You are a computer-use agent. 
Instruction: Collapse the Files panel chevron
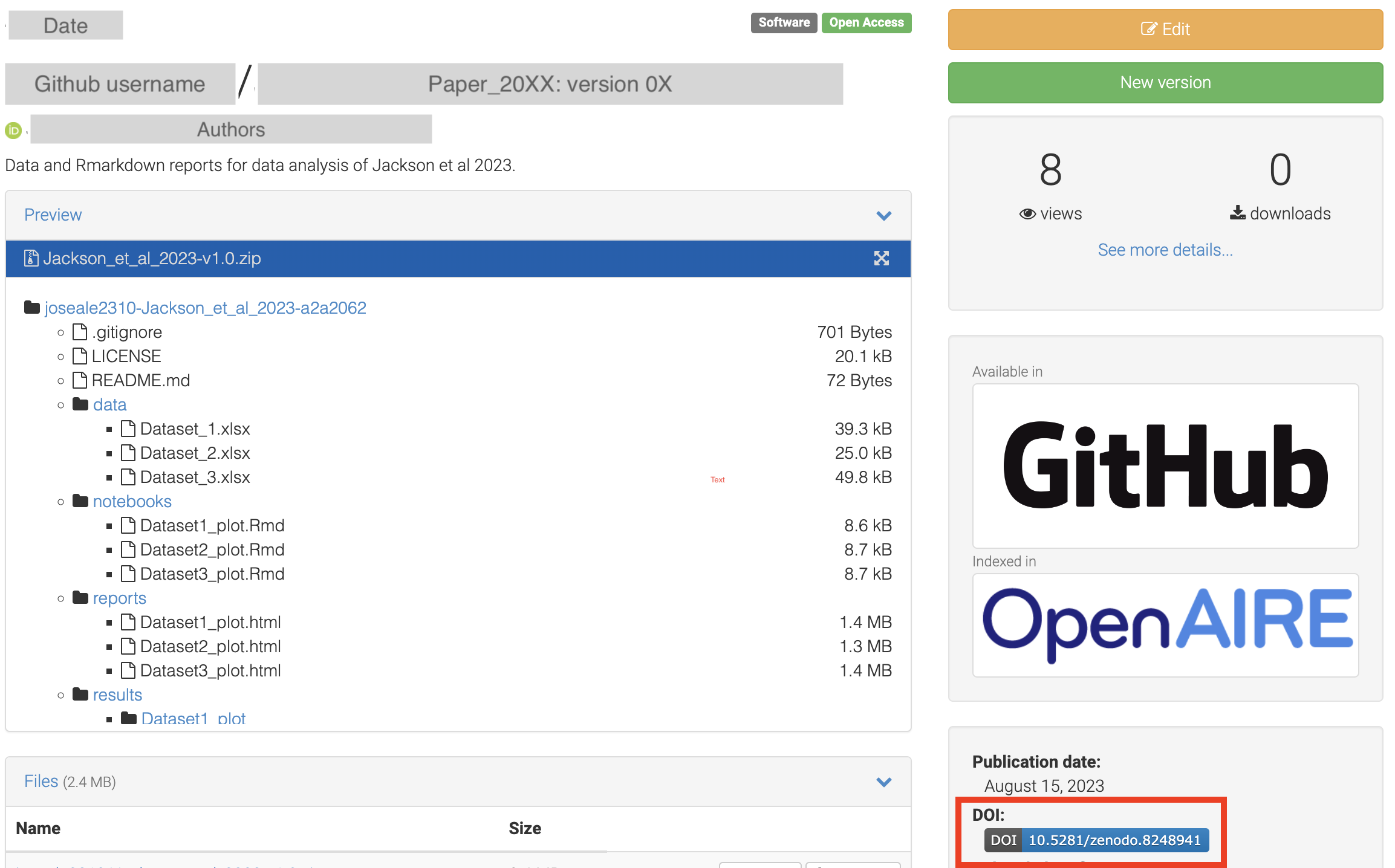click(x=883, y=782)
